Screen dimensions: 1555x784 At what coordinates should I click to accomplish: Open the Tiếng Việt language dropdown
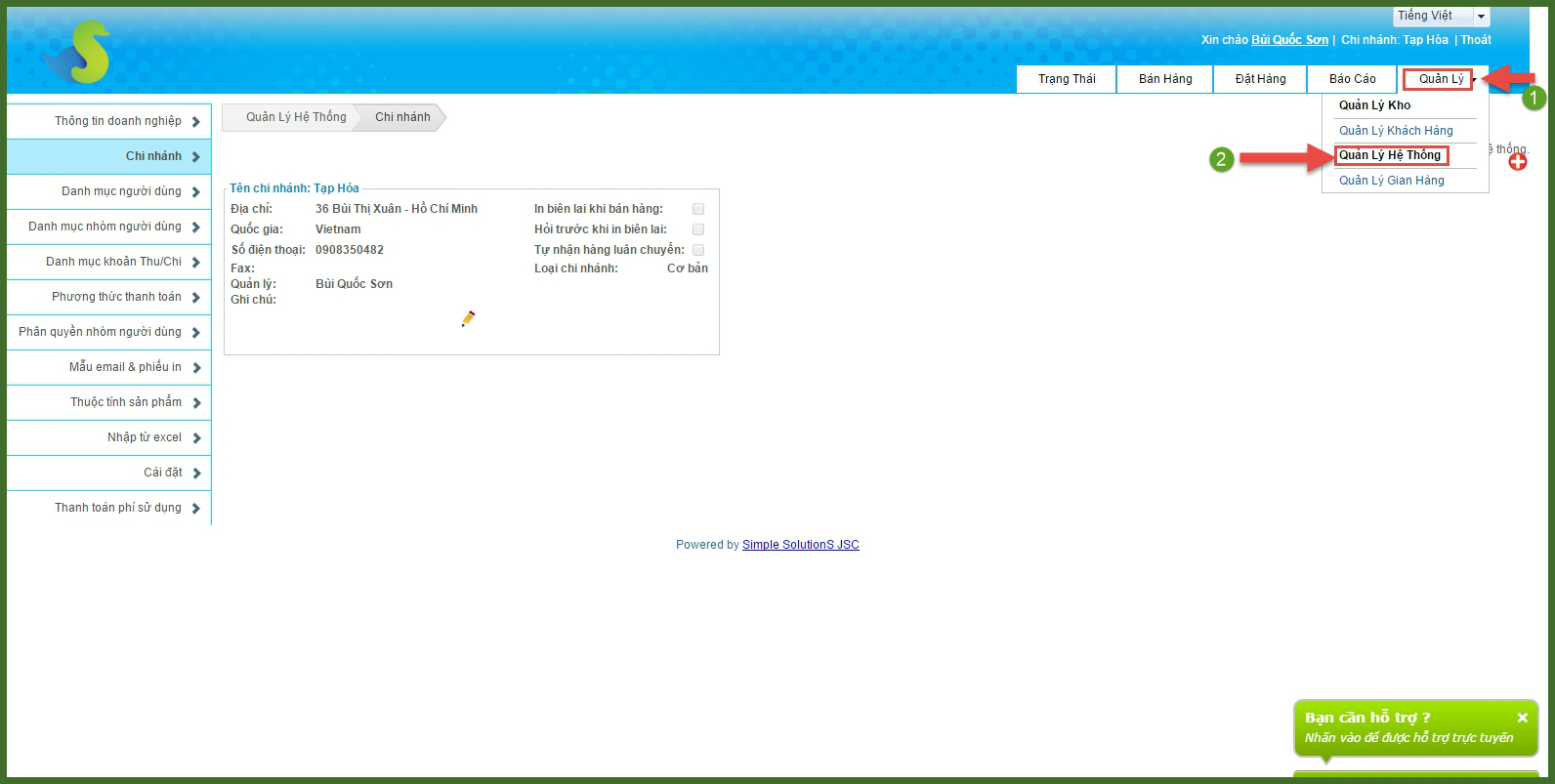1481,17
